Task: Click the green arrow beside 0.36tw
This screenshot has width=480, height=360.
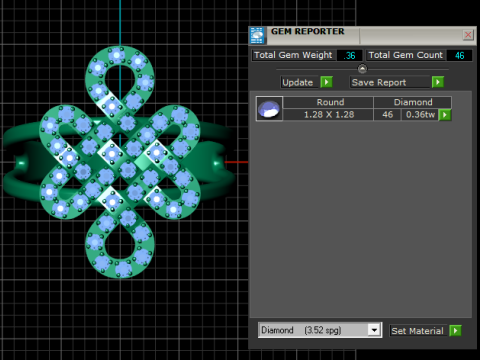Action: click(445, 115)
